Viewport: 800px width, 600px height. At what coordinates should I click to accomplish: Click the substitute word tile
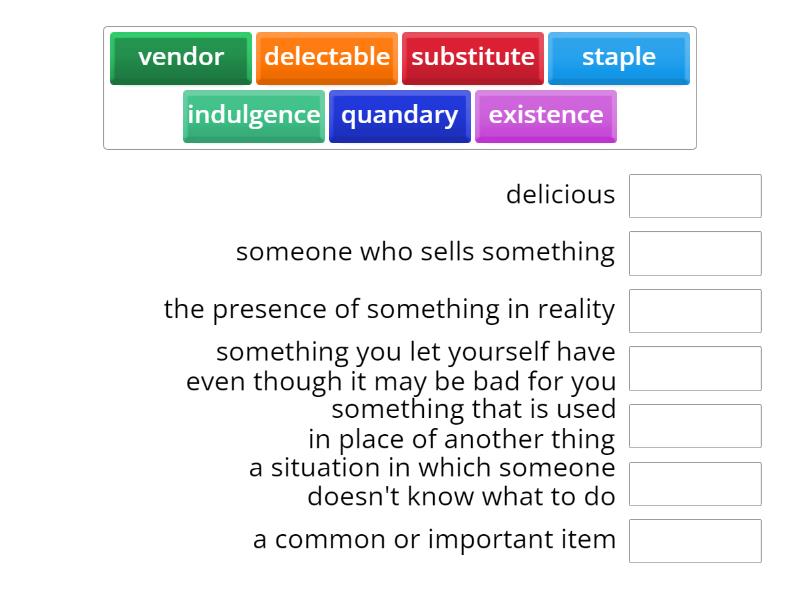(x=473, y=57)
